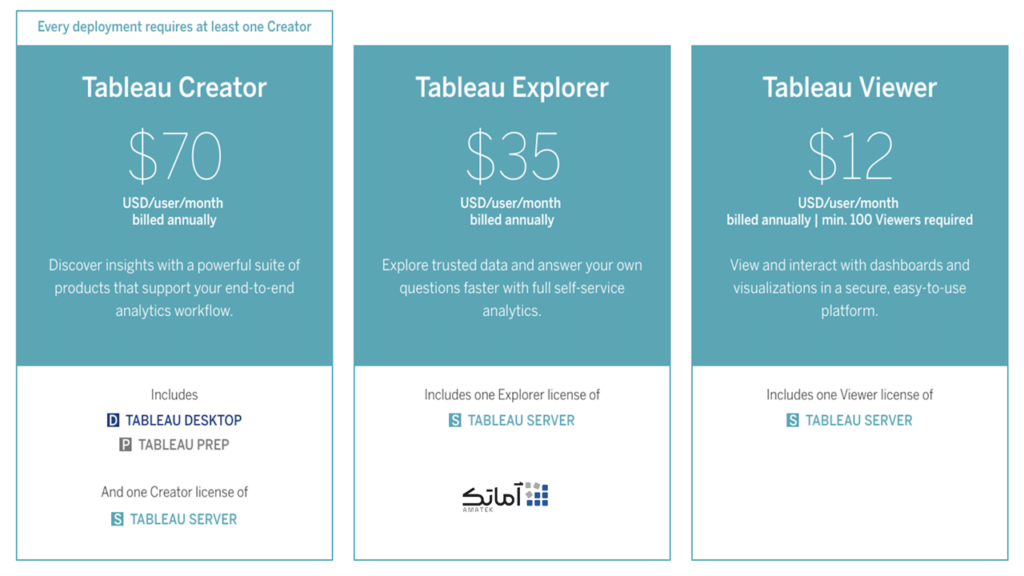
Task: Click the Tableau Prep P icon
Action: [x=125, y=445]
